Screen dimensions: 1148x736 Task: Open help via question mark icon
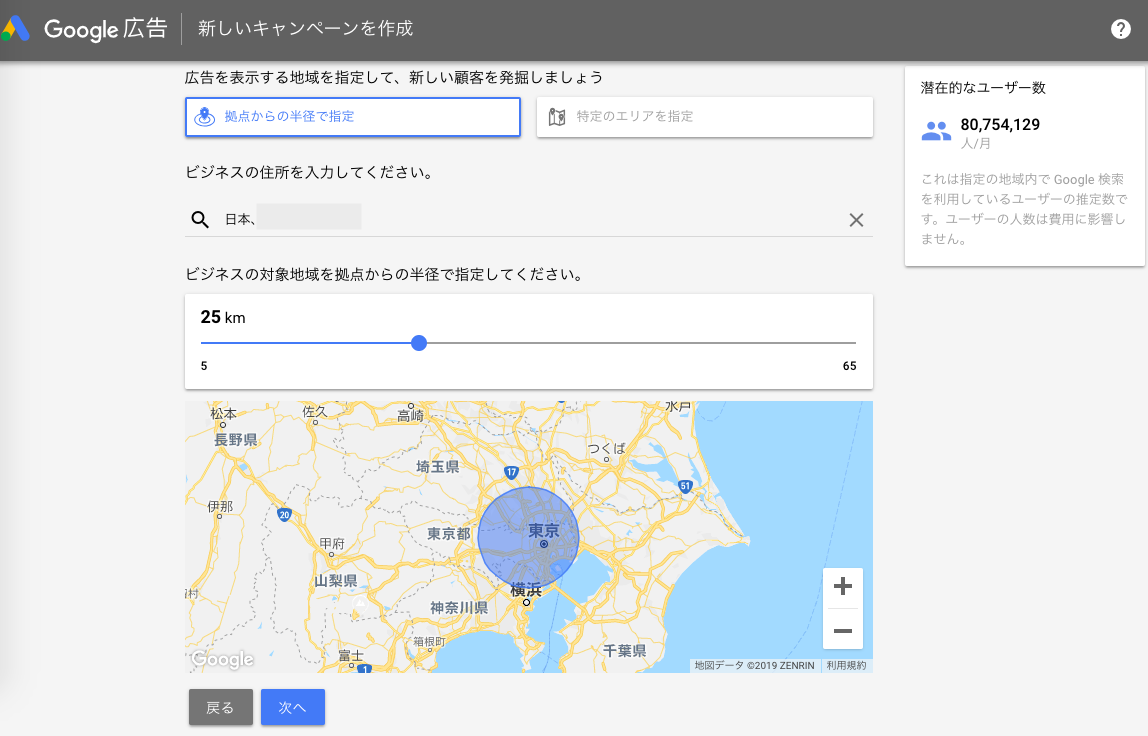click(1120, 29)
